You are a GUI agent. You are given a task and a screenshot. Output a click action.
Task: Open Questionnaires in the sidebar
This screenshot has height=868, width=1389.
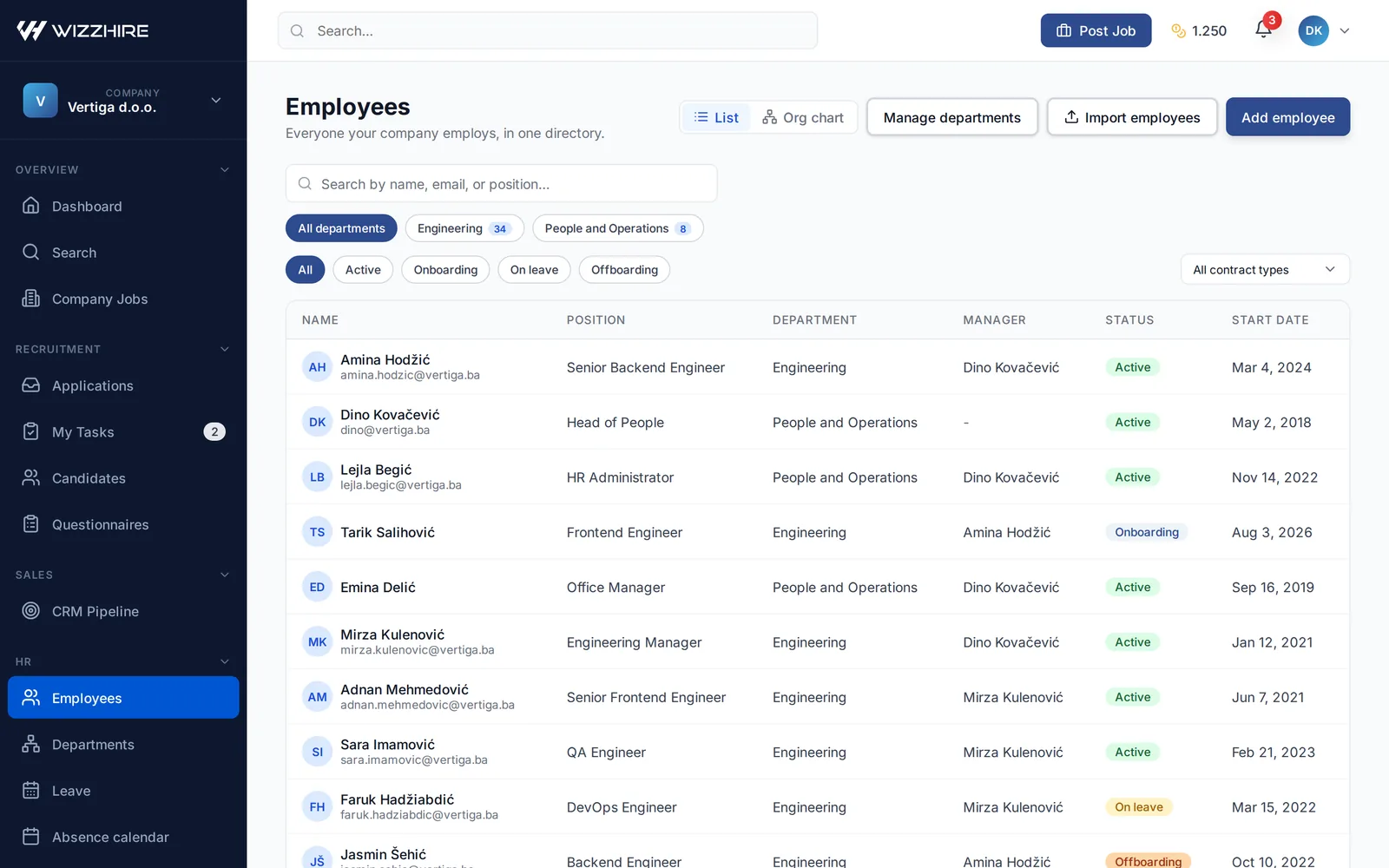click(123, 524)
